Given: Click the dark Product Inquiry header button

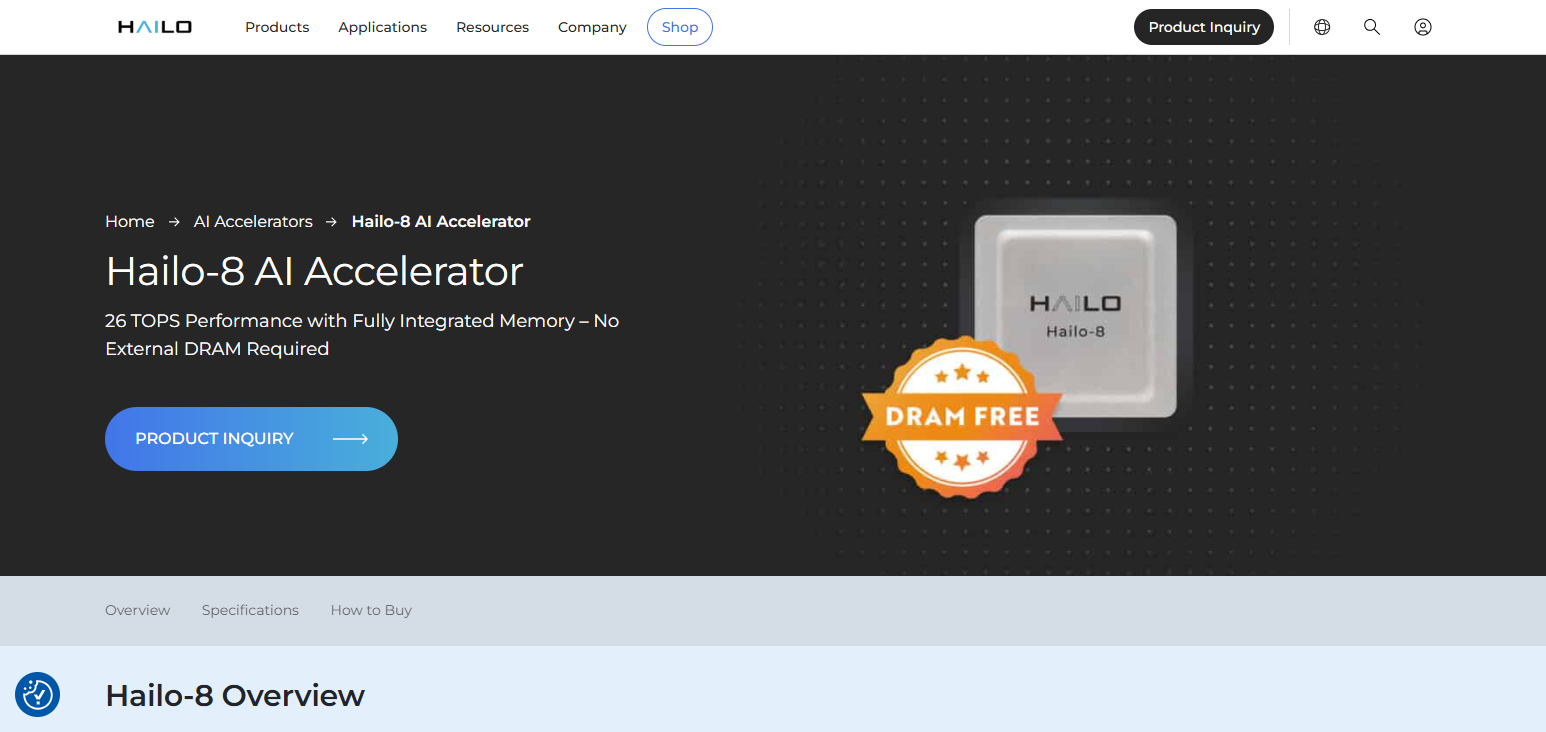Looking at the screenshot, I should (1204, 27).
